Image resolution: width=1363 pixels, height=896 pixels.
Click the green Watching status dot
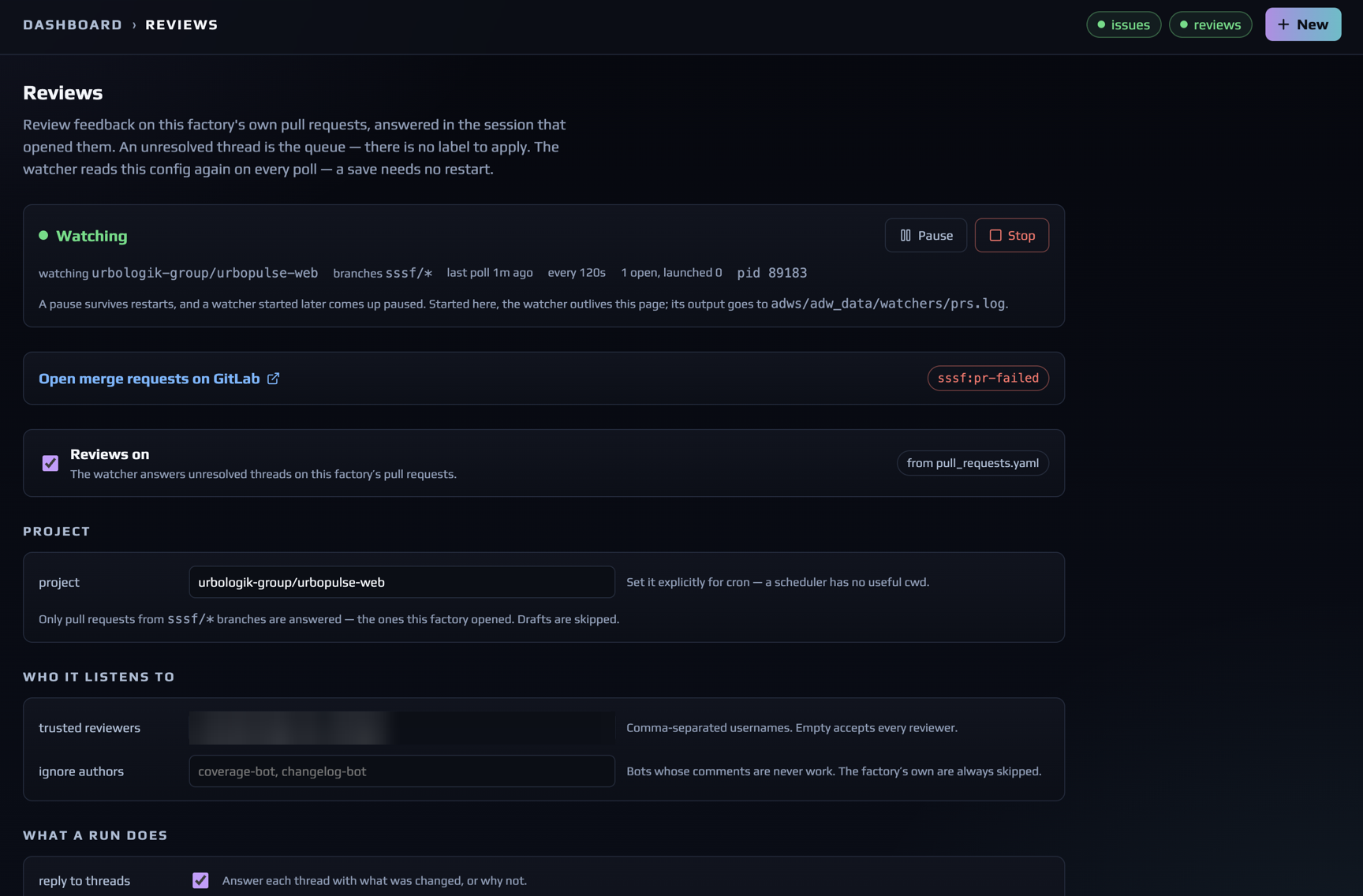click(x=43, y=235)
